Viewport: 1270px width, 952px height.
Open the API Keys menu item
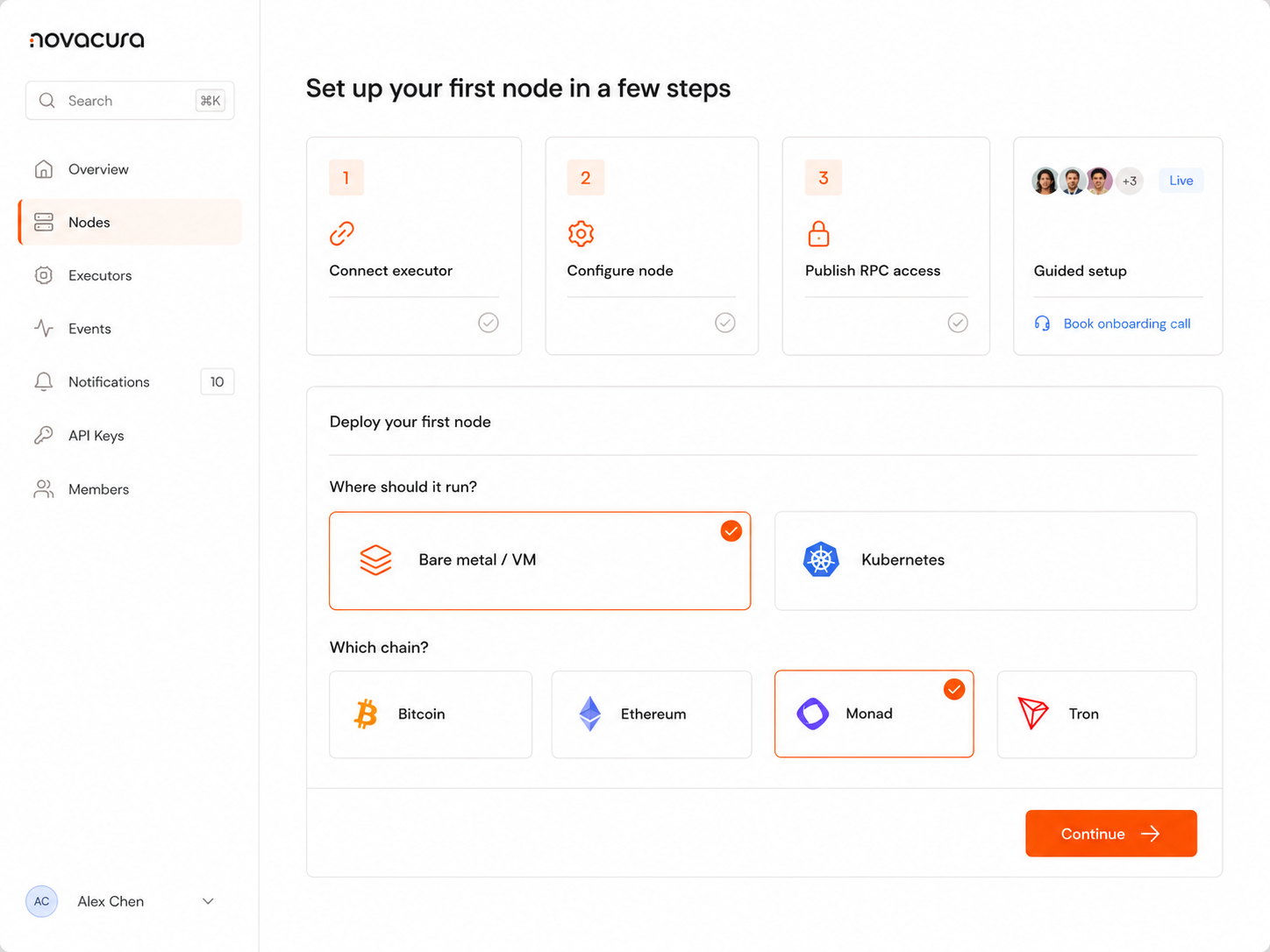(x=130, y=436)
